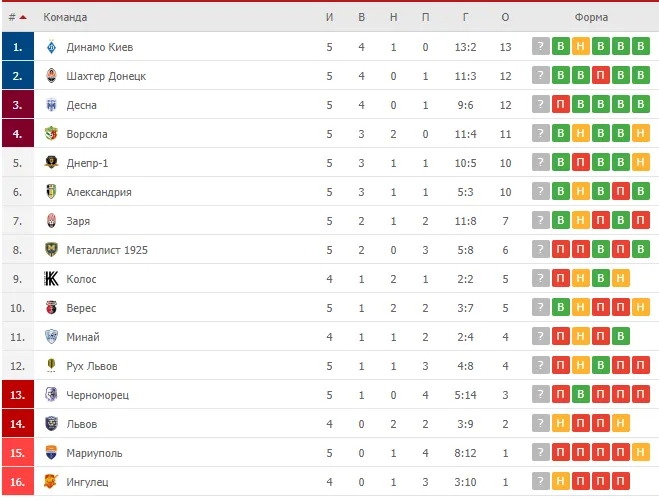Sort standings by the Г goals column
Screen dimensions: 659x501
point(465,17)
